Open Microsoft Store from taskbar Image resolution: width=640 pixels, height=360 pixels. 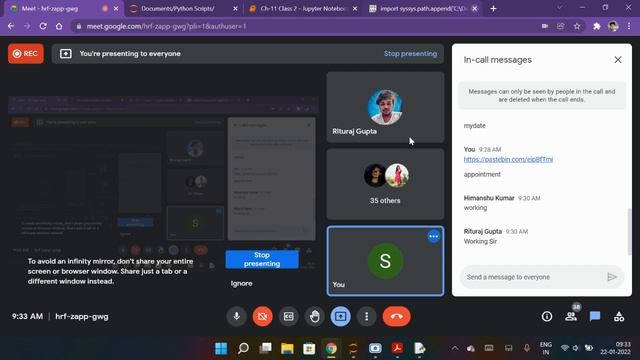[309, 348]
